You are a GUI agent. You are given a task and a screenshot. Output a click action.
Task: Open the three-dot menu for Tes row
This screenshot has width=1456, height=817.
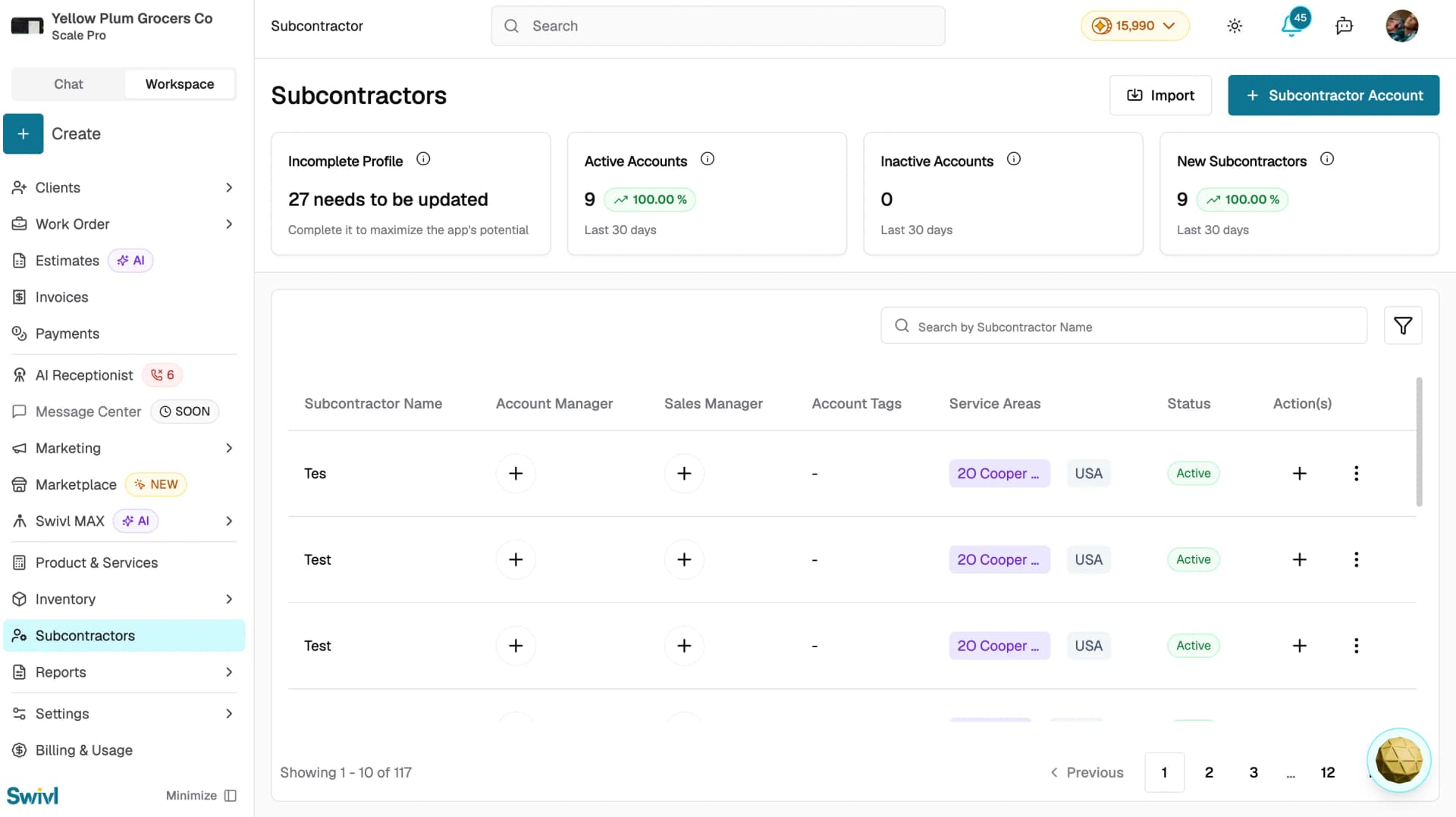pyautogui.click(x=1357, y=474)
